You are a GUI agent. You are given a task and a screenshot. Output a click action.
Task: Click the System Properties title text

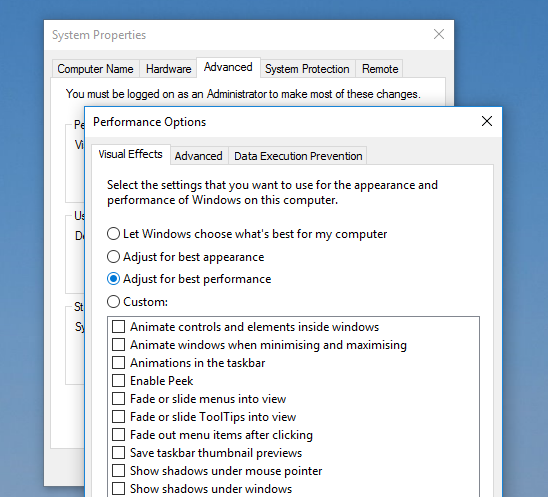(99, 35)
